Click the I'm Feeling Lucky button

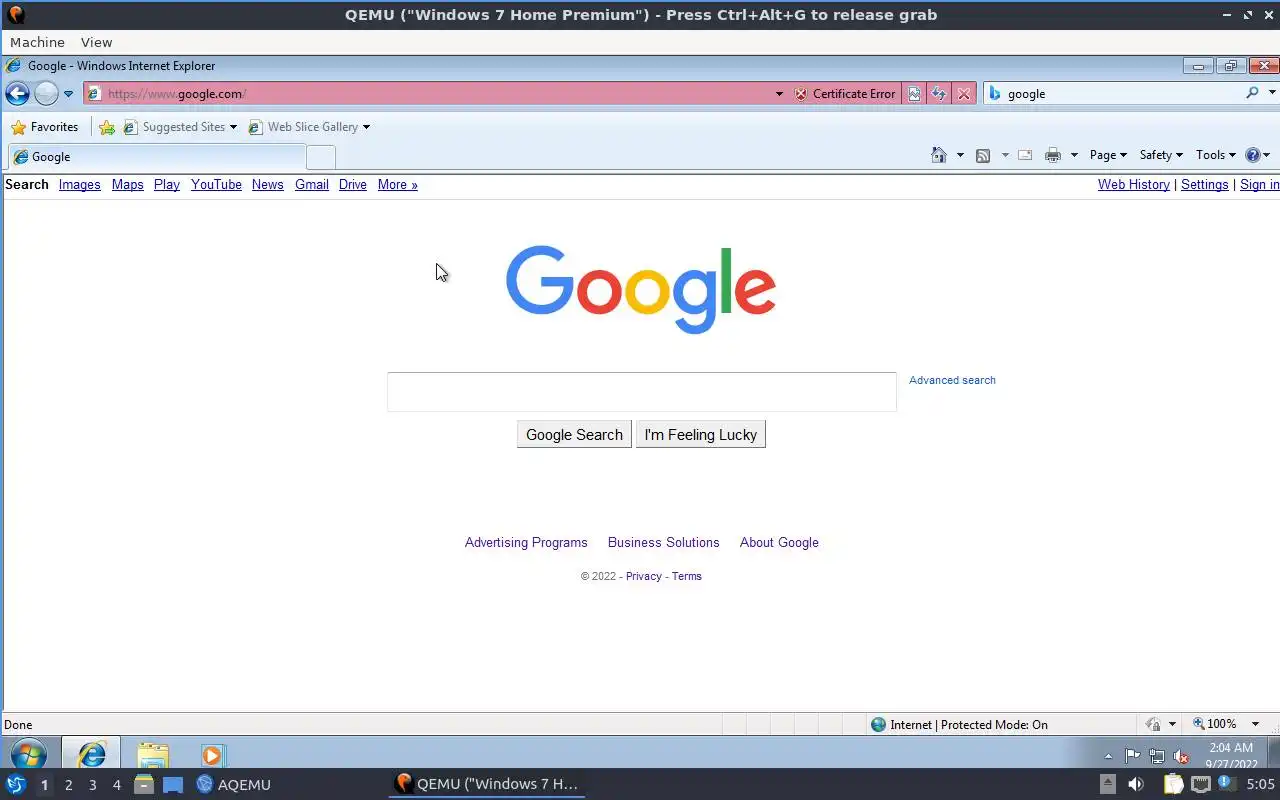click(700, 435)
